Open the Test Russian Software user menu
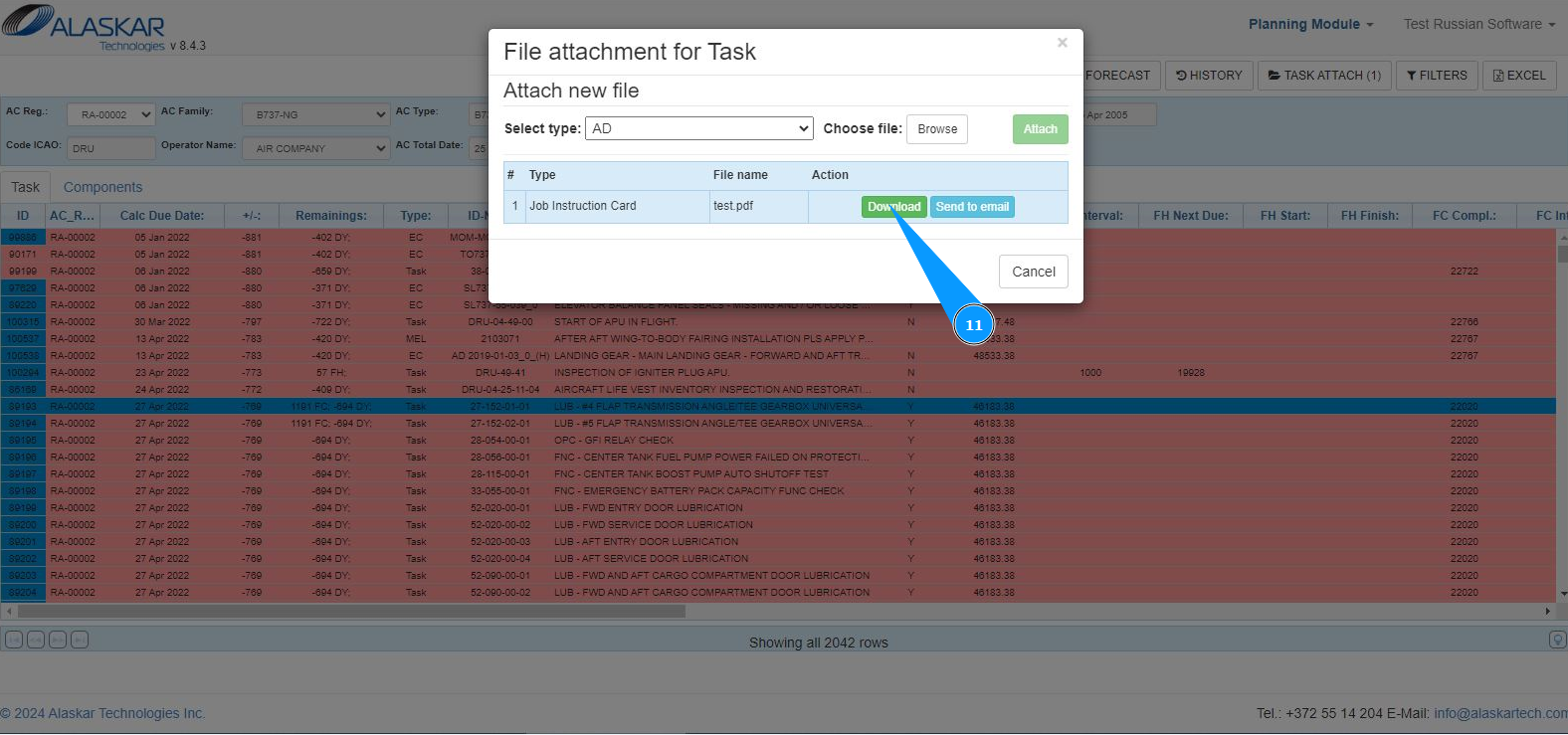 (x=1478, y=24)
